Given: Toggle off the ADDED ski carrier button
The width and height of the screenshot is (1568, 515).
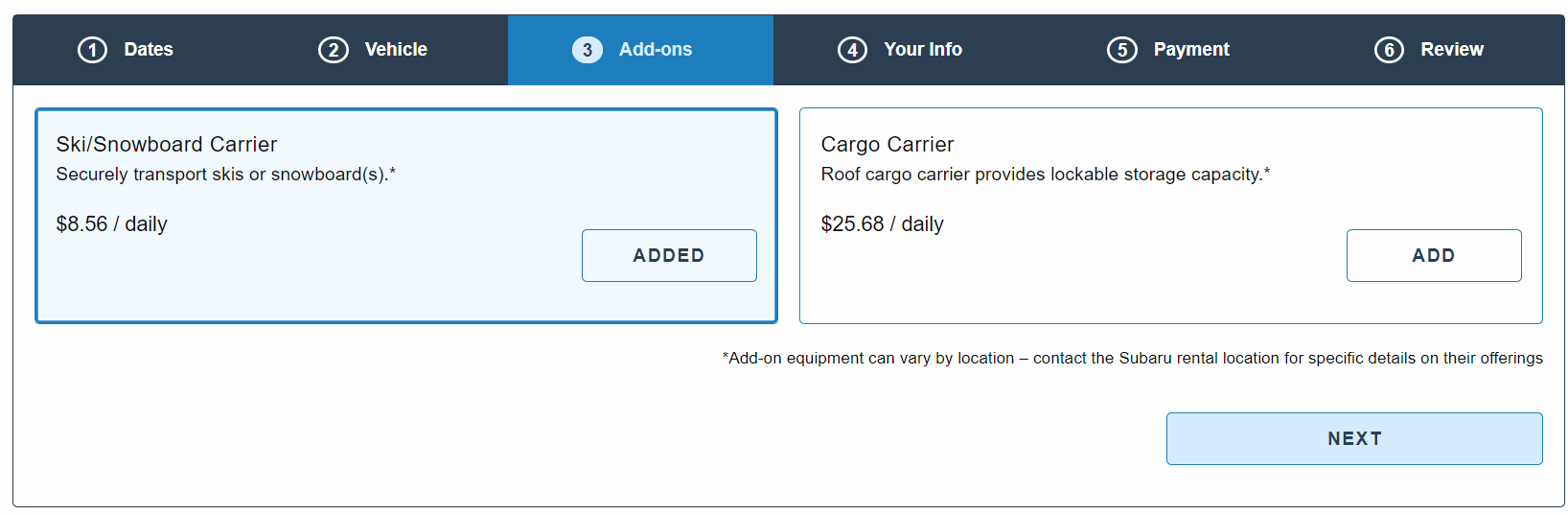Looking at the screenshot, I should [669, 255].
